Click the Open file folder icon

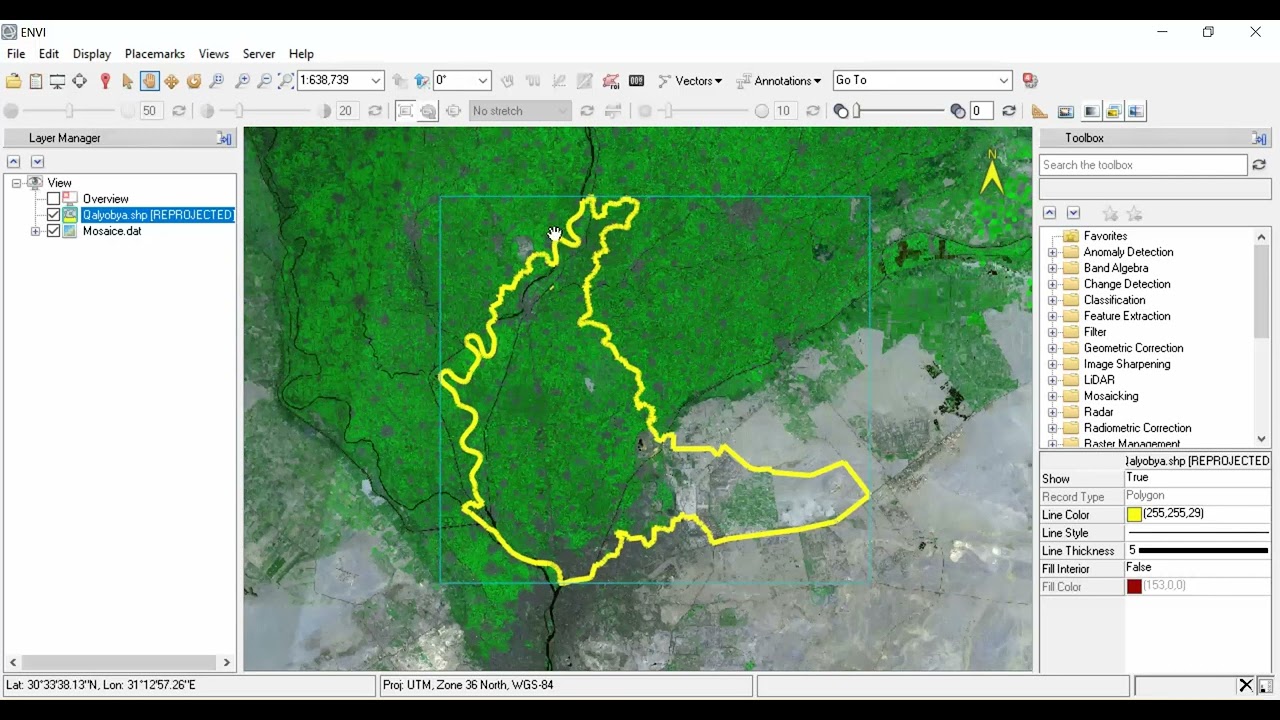click(x=13, y=81)
